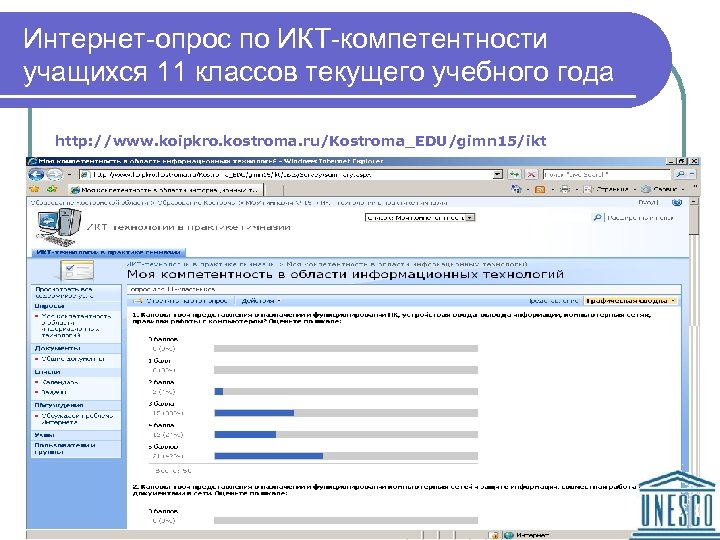Click the help icon at the page's top right

(676, 202)
